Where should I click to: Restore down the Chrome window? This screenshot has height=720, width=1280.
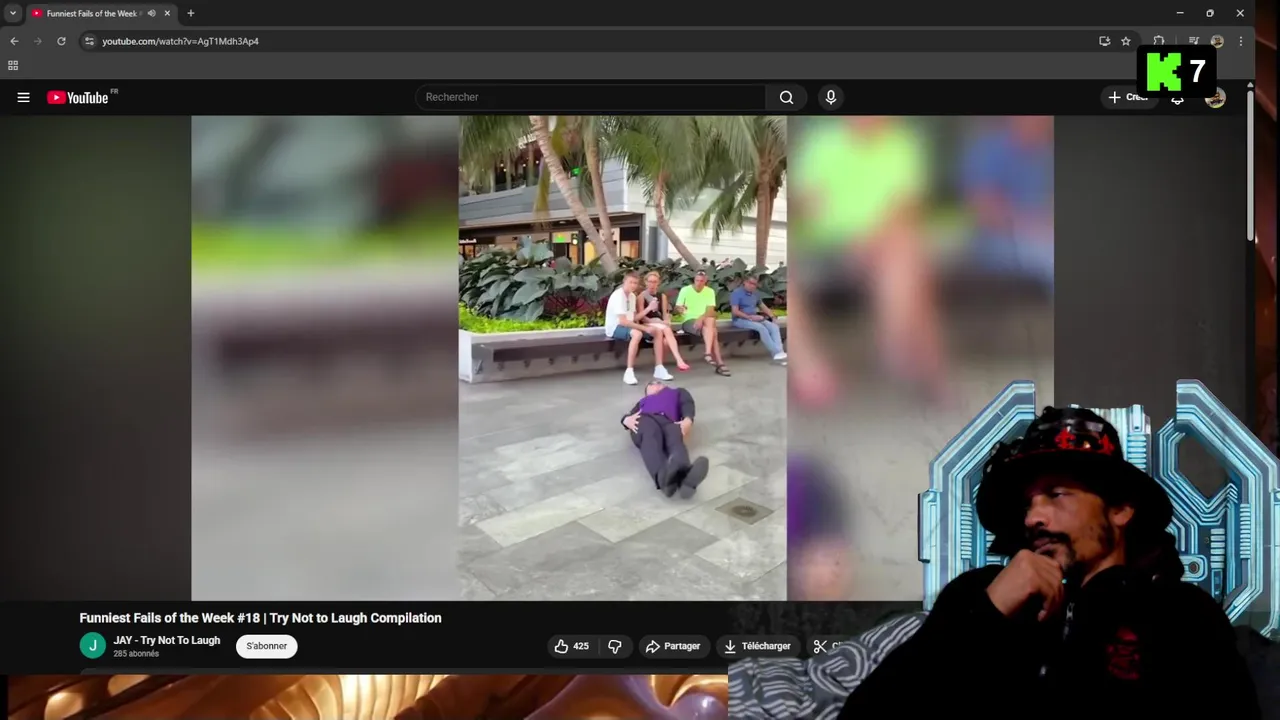(x=1210, y=13)
